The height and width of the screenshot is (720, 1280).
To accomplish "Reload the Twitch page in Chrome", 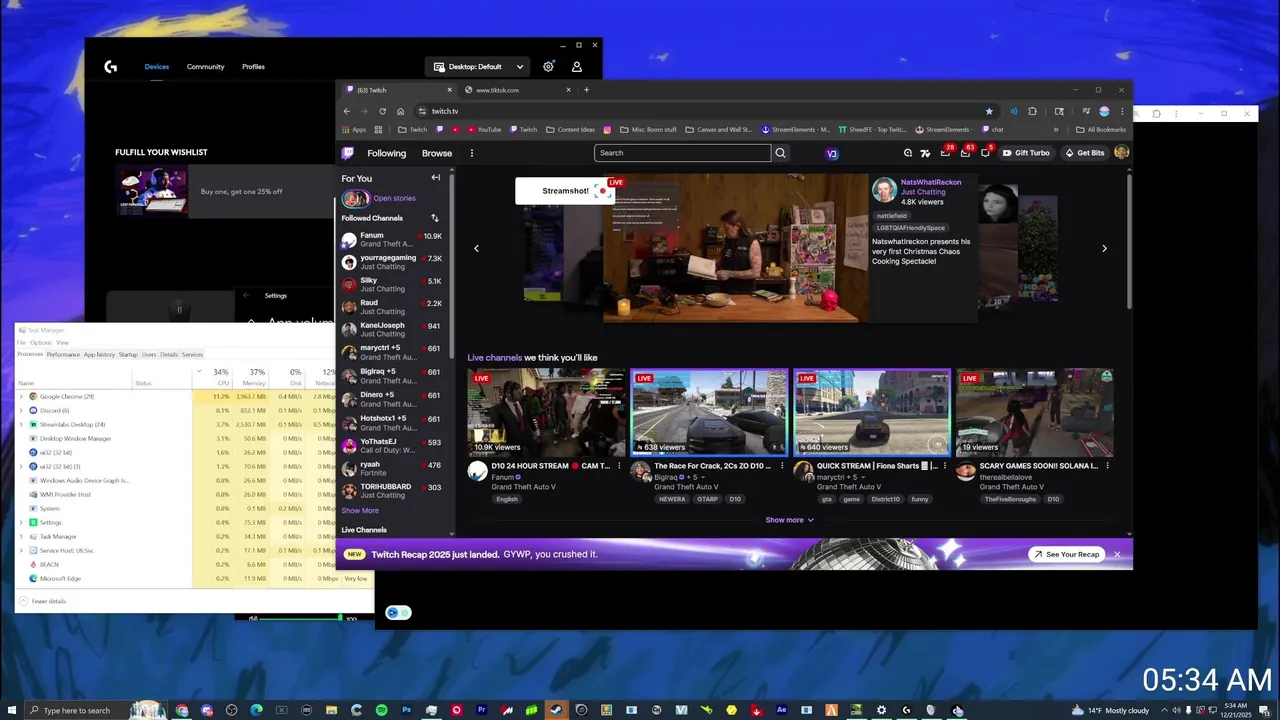I will pyautogui.click(x=382, y=111).
